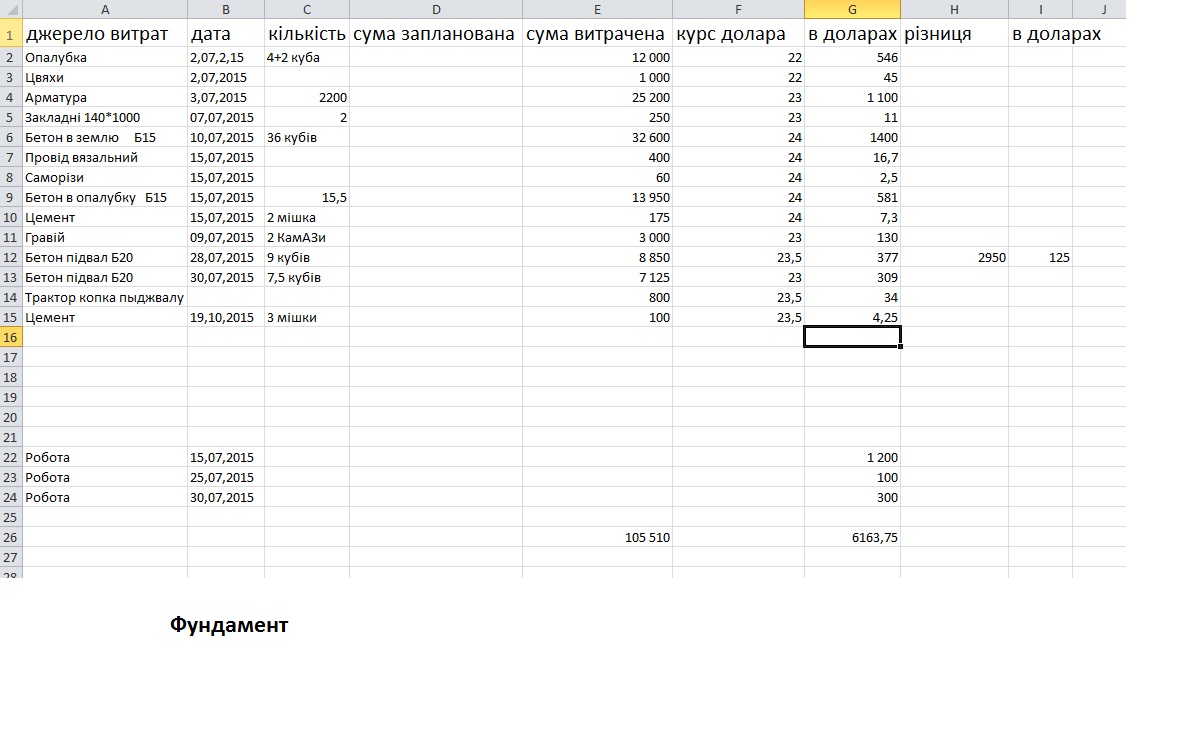Image resolution: width=1178 pixels, height=745 pixels.
Task: Select column C header
Action: [307, 9]
